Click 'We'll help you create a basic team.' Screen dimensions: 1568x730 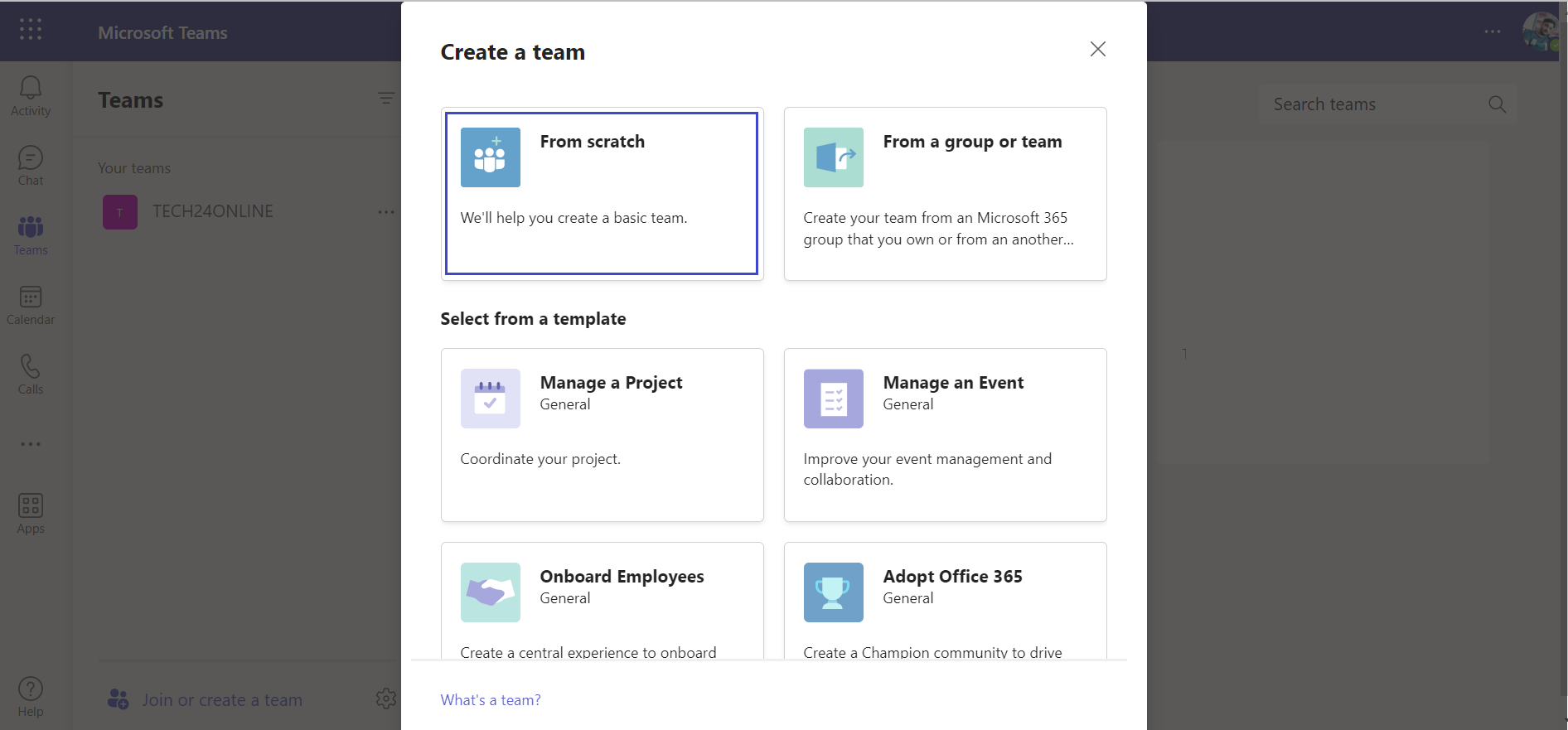(x=574, y=218)
